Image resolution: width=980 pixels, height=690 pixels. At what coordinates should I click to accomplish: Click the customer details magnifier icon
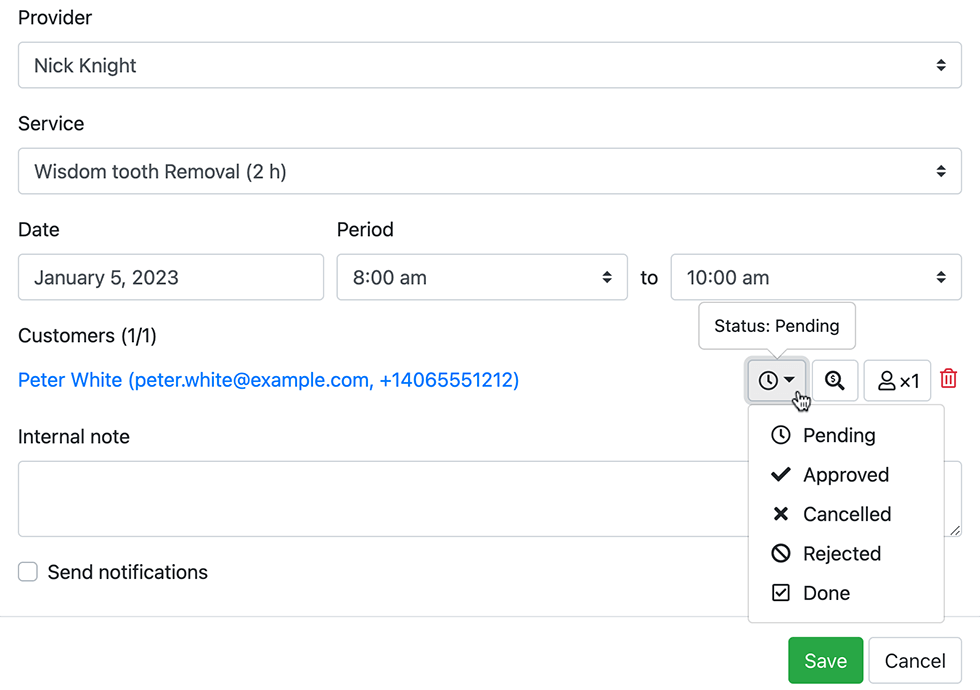pyautogui.click(x=835, y=380)
